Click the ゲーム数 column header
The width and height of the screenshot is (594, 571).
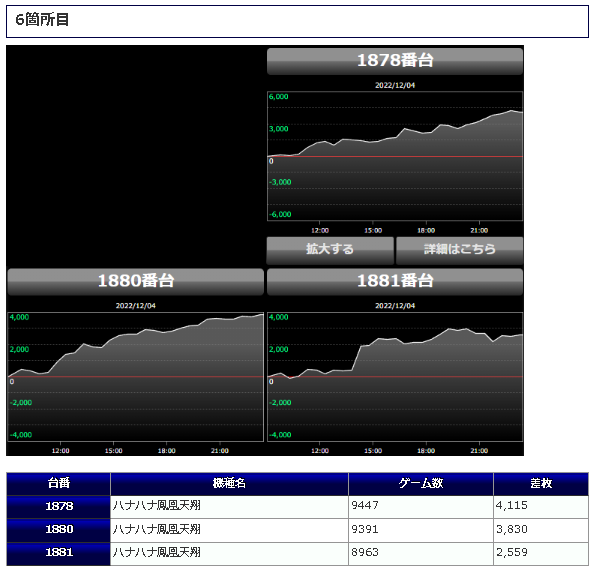(x=421, y=484)
